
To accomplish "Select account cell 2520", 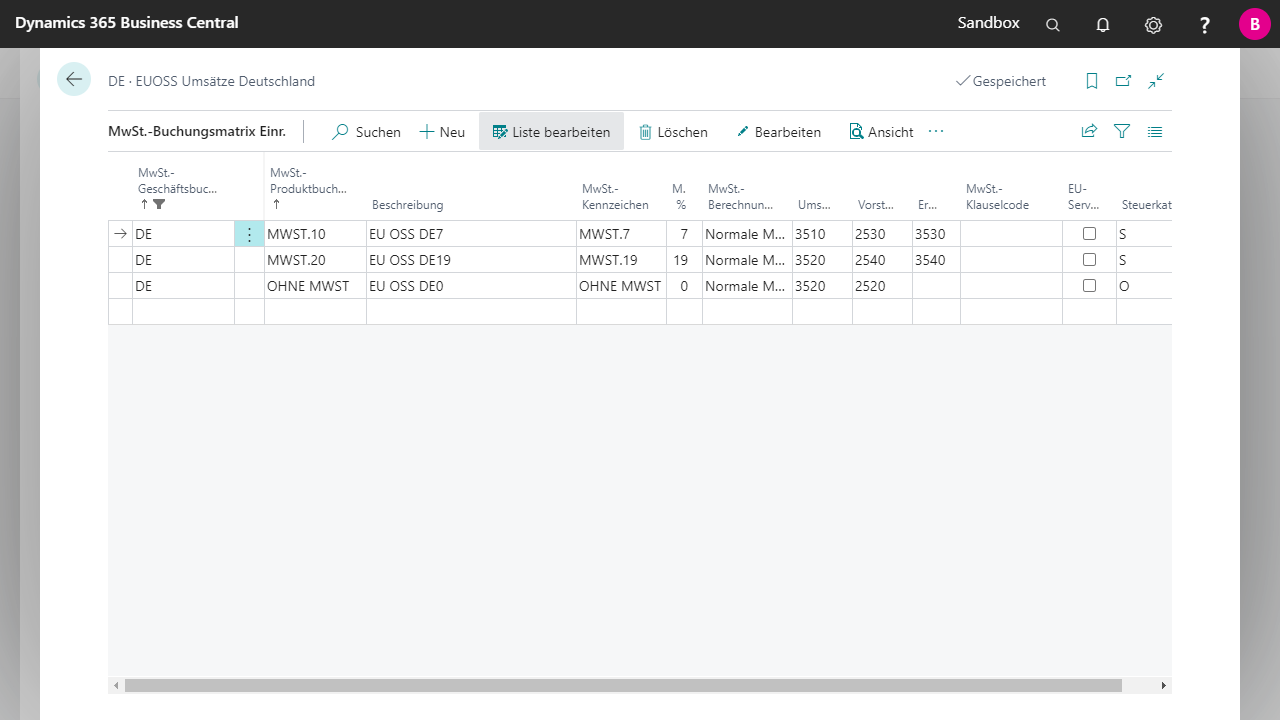I will click(x=882, y=286).
